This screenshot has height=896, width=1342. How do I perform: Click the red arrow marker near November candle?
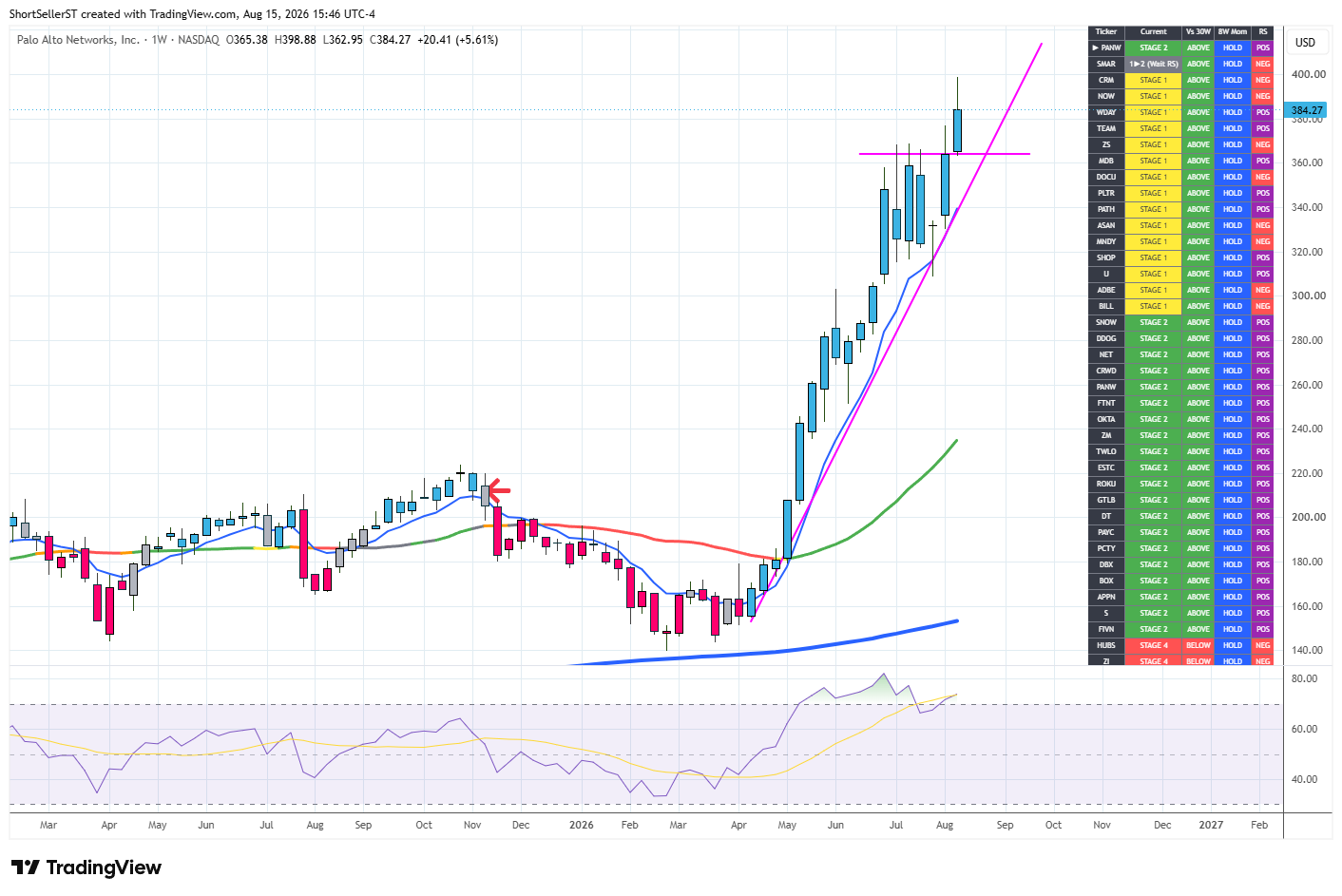tap(500, 490)
